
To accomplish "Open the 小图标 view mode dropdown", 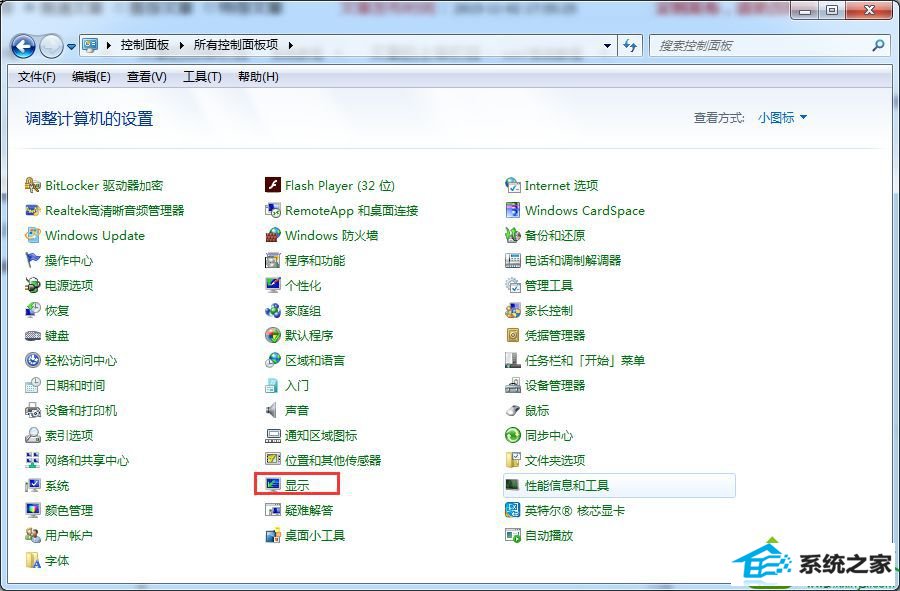I will pos(782,118).
